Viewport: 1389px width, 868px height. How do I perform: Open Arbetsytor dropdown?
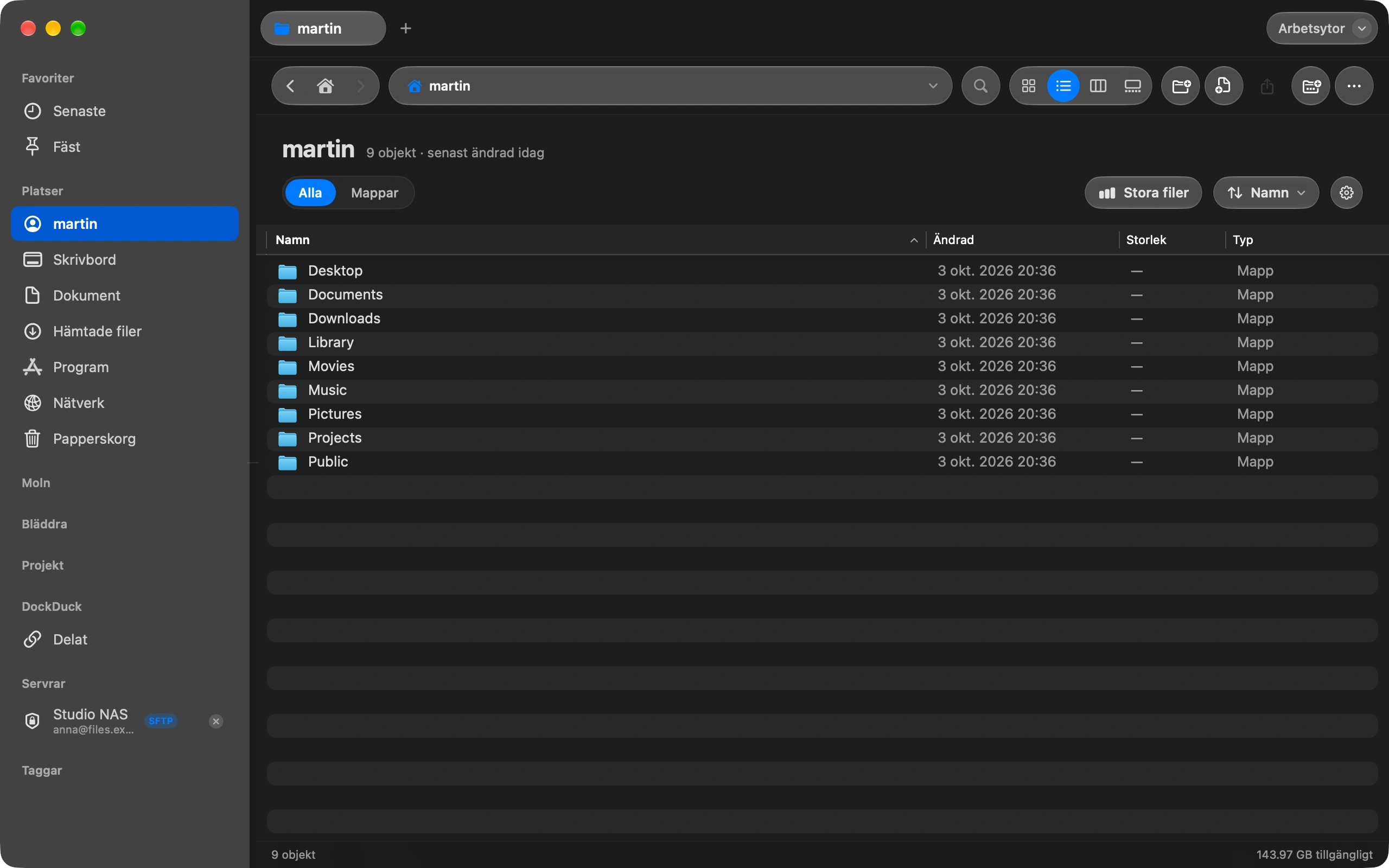(x=1322, y=28)
